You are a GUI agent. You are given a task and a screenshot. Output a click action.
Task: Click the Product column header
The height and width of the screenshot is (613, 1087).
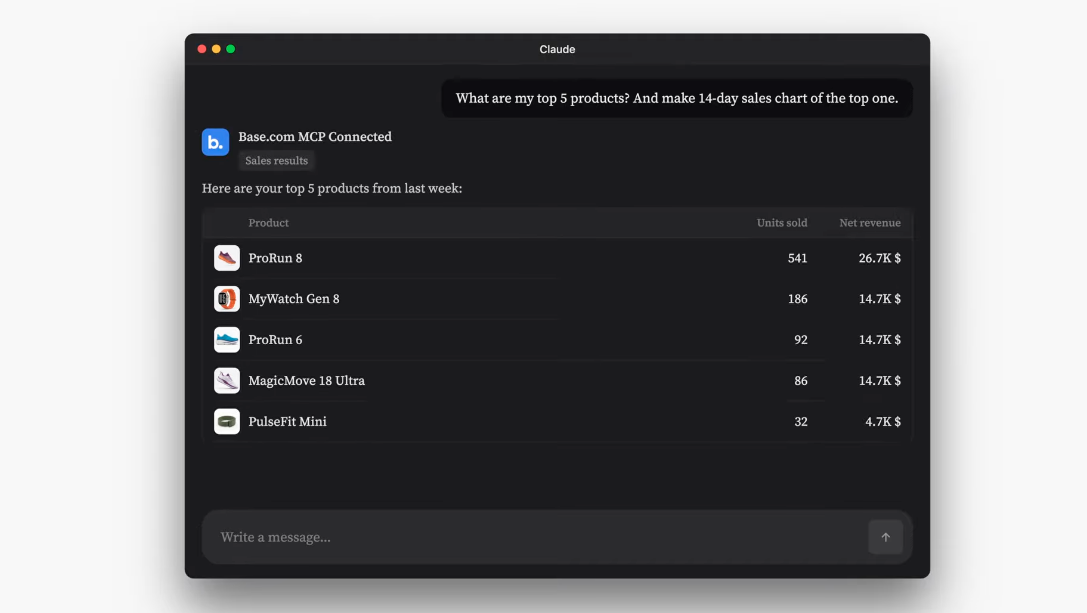[x=268, y=223]
